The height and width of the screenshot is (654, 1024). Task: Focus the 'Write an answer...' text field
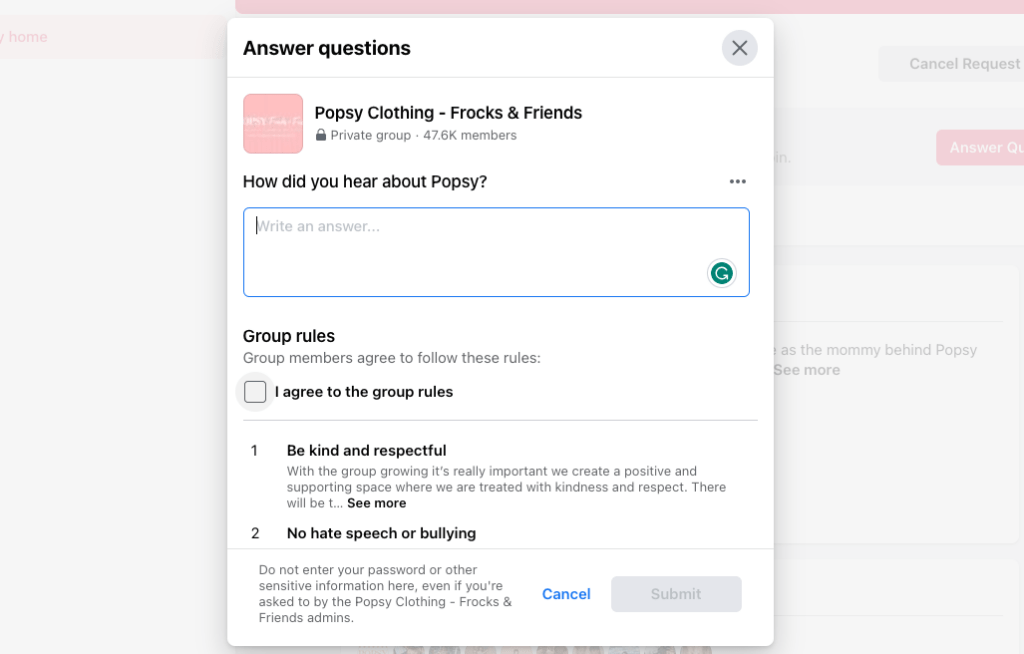(x=480, y=250)
